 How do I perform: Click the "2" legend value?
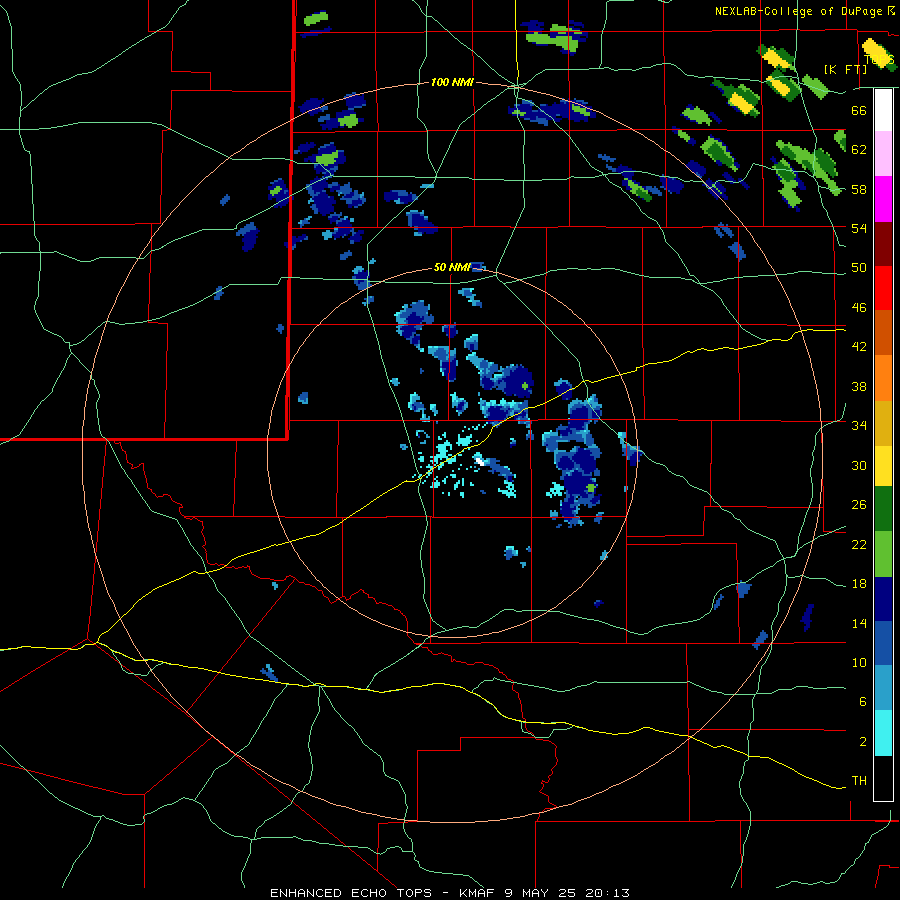[x=863, y=742]
